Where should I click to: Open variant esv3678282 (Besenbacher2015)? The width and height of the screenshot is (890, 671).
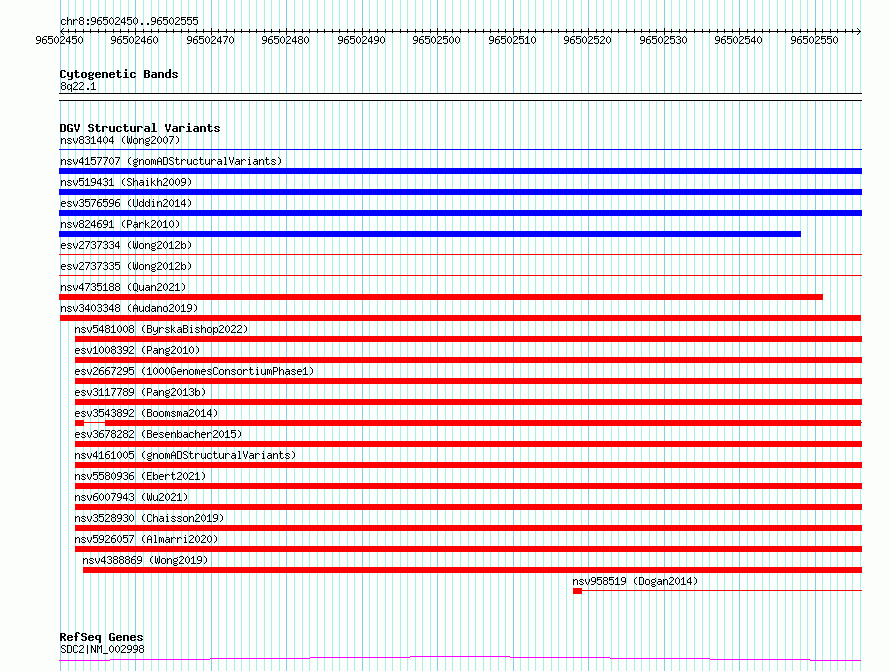tap(158, 434)
